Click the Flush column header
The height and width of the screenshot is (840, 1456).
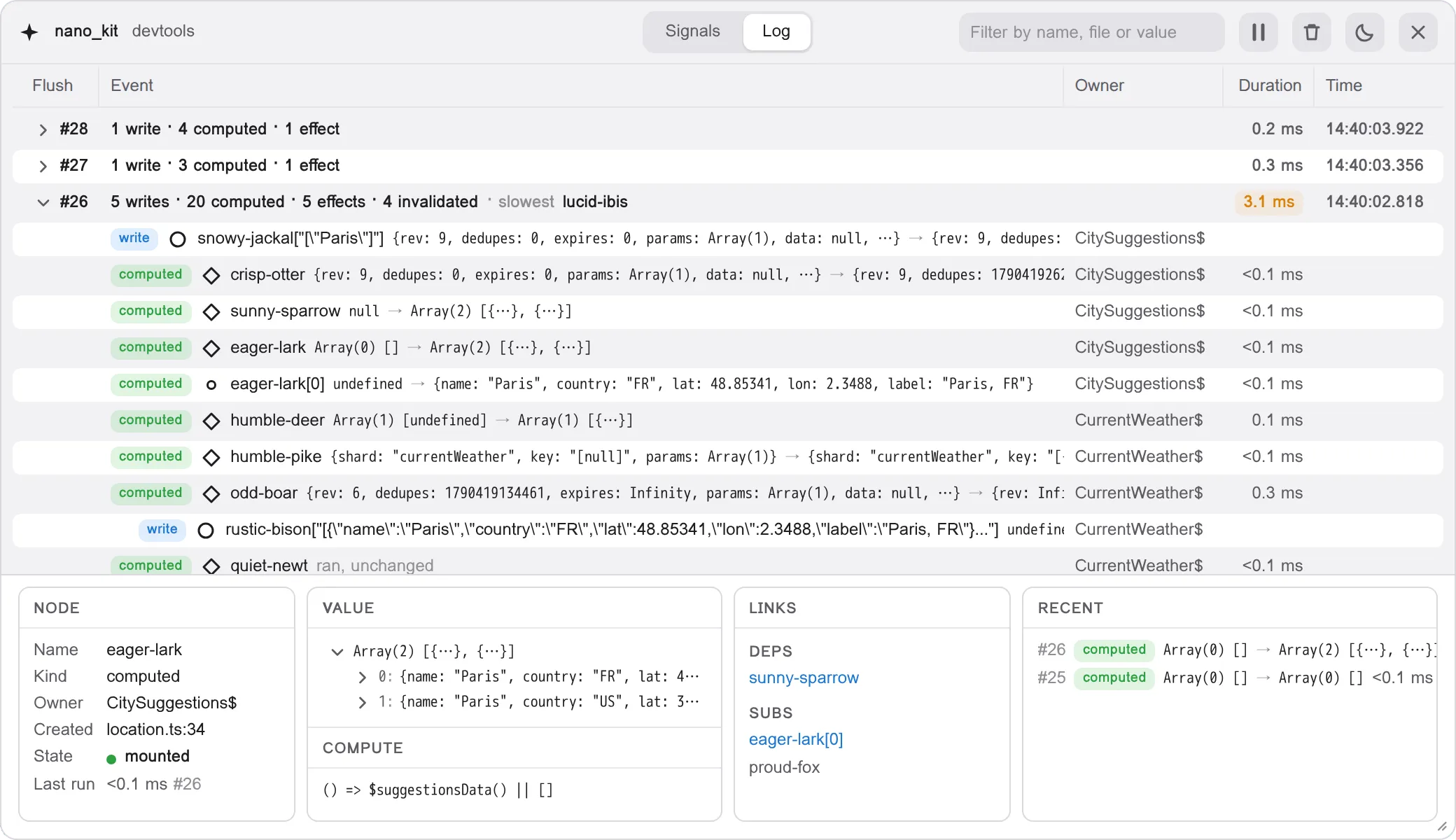pos(52,85)
